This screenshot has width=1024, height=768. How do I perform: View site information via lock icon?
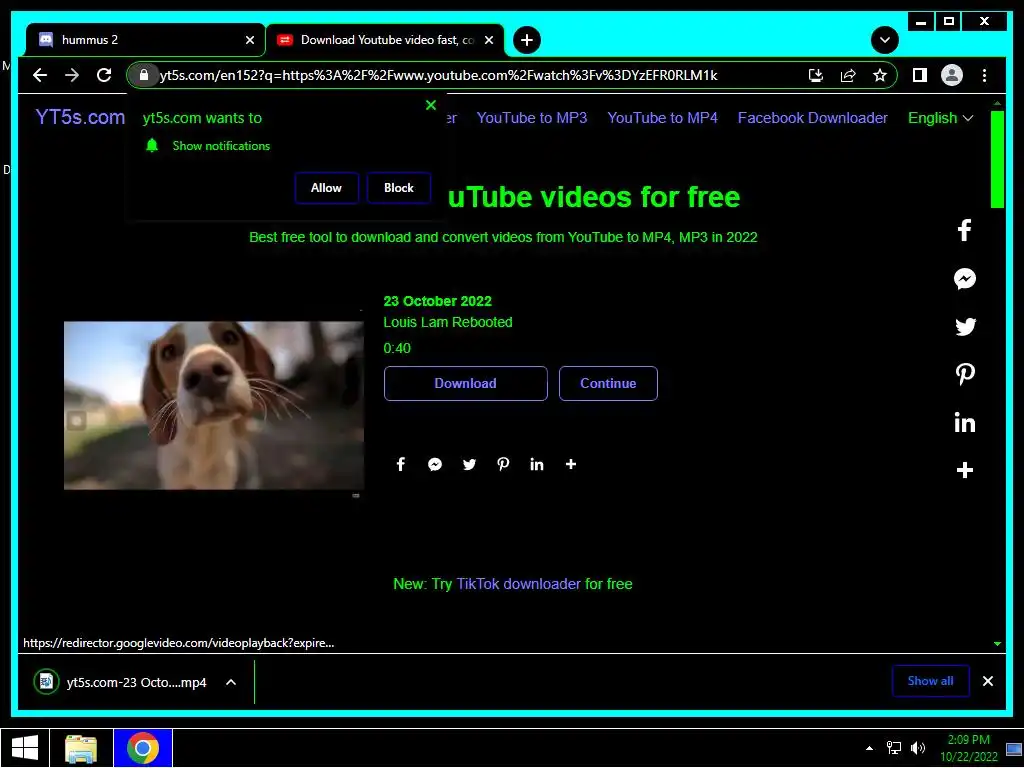point(144,75)
